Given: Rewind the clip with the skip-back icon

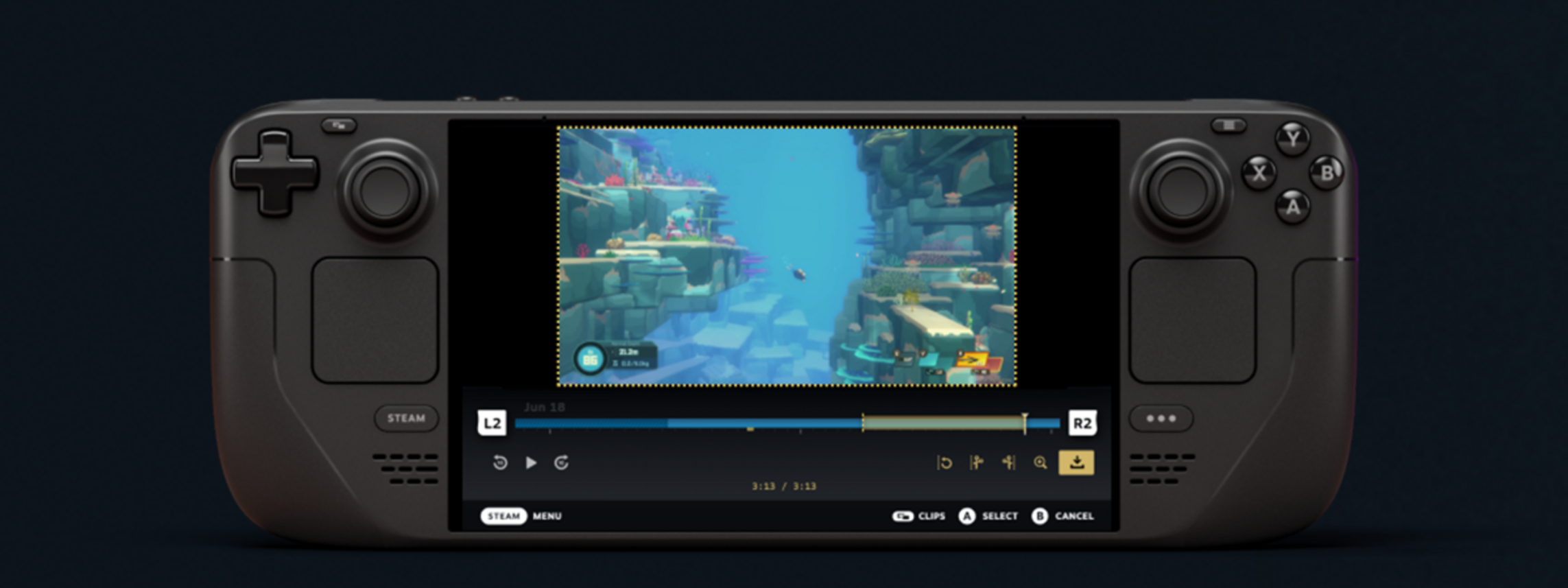Looking at the screenshot, I should click(500, 463).
